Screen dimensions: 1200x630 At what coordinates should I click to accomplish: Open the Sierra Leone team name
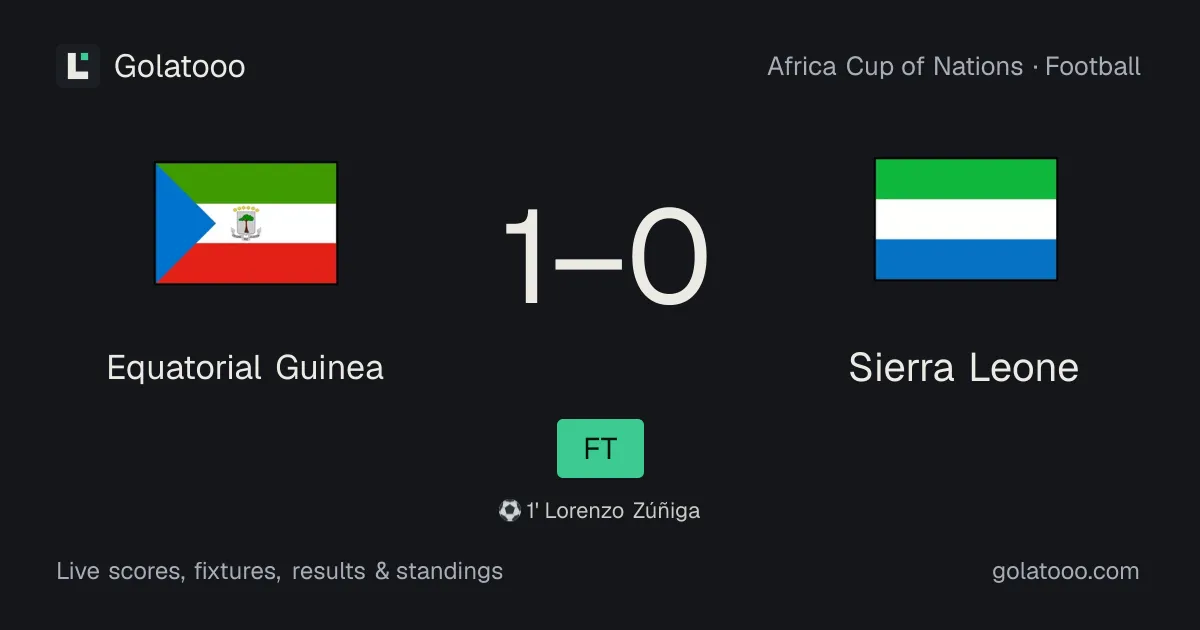coord(964,367)
